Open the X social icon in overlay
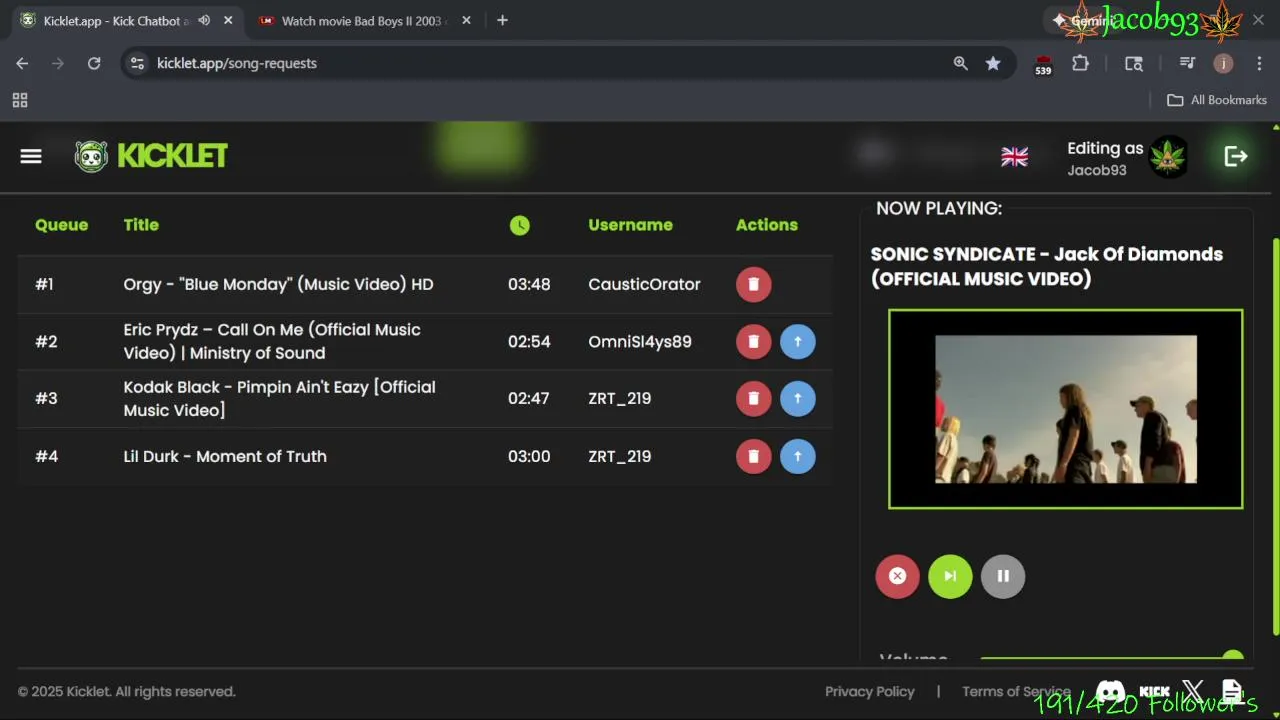 coord(1193,692)
